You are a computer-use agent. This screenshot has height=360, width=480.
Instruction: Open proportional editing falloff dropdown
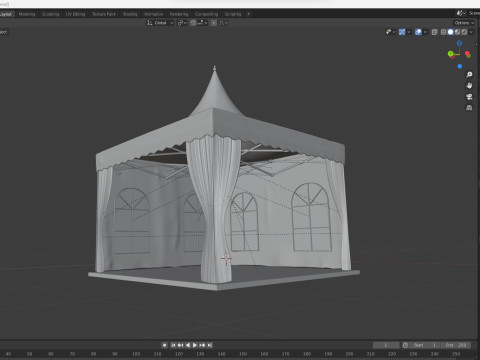223,23
